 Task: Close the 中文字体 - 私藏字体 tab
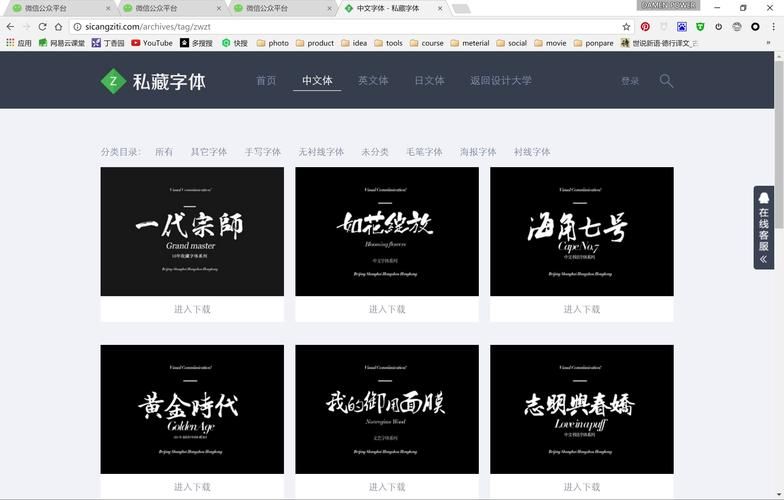pyautogui.click(x=440, y=8)
